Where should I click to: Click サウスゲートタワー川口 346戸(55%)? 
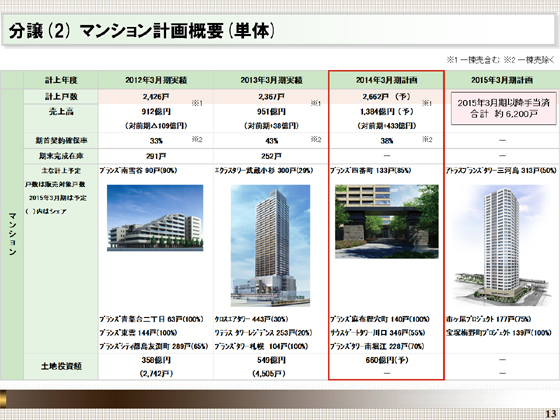click(378, 333)
